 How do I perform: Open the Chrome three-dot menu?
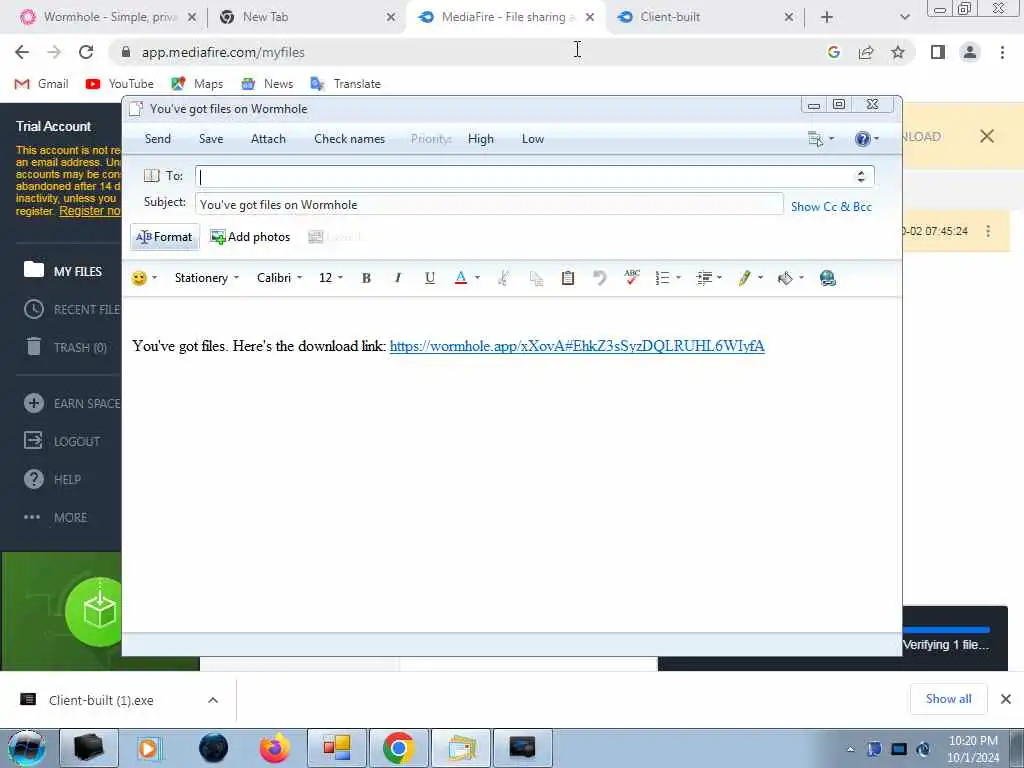click(x=1002, y=52)
